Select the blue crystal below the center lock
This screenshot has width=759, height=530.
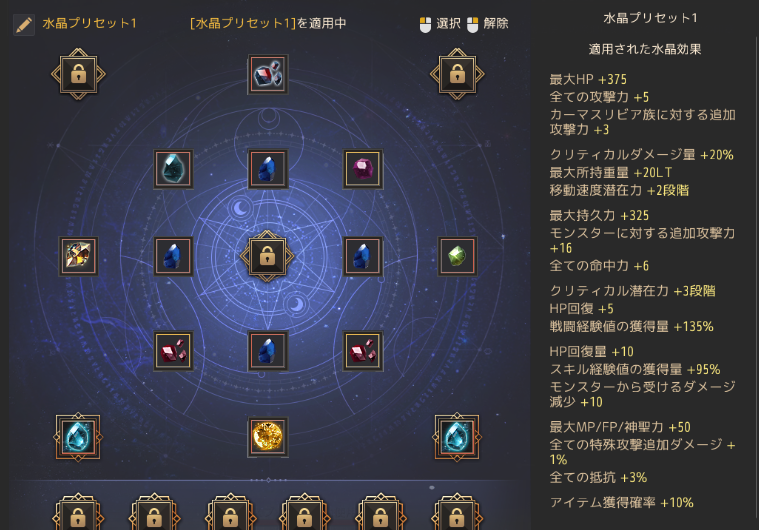click(268, 351)
